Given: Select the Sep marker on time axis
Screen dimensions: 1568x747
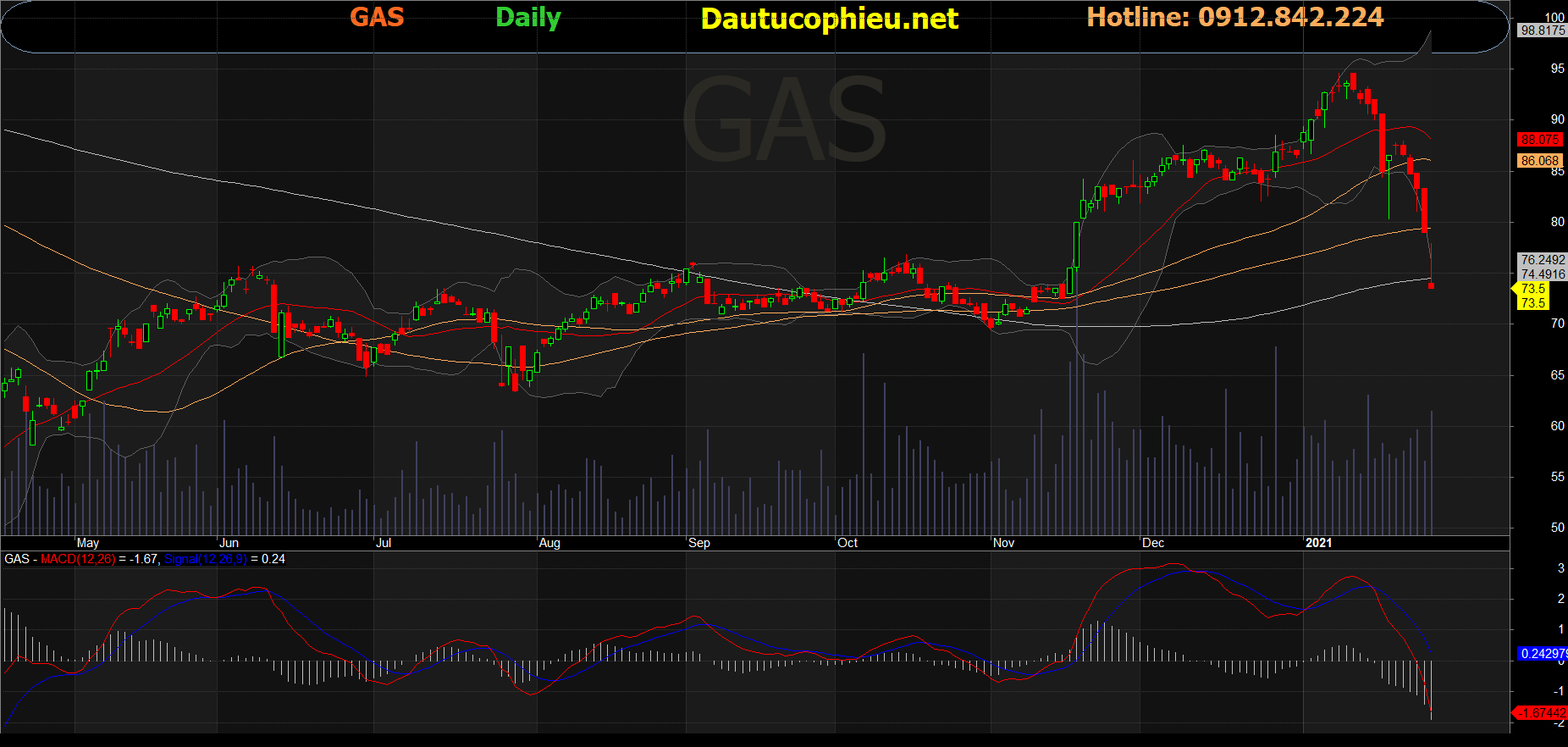Looking at the screenshot, I should (x=699, y=543).
